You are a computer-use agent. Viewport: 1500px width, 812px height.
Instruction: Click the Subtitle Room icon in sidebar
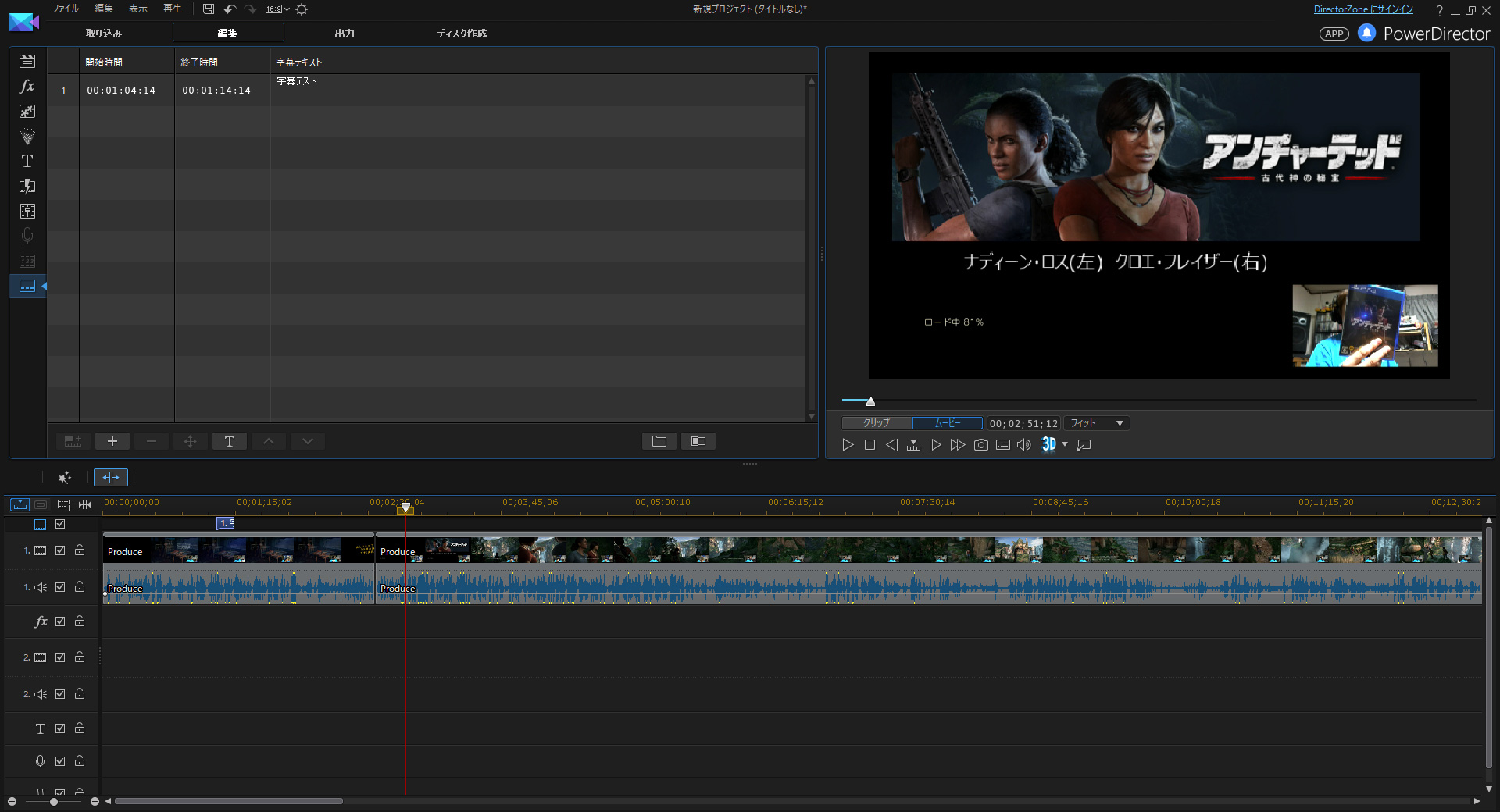coord(27,286)
